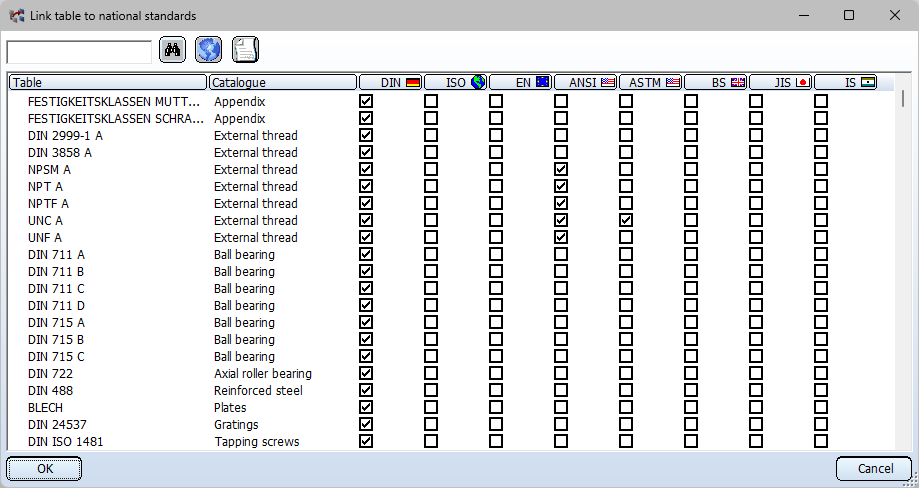The width and height of the screenshot is (919, 488).
Task: Select the DIN 2999-1 A row
Action: [65, 135]
